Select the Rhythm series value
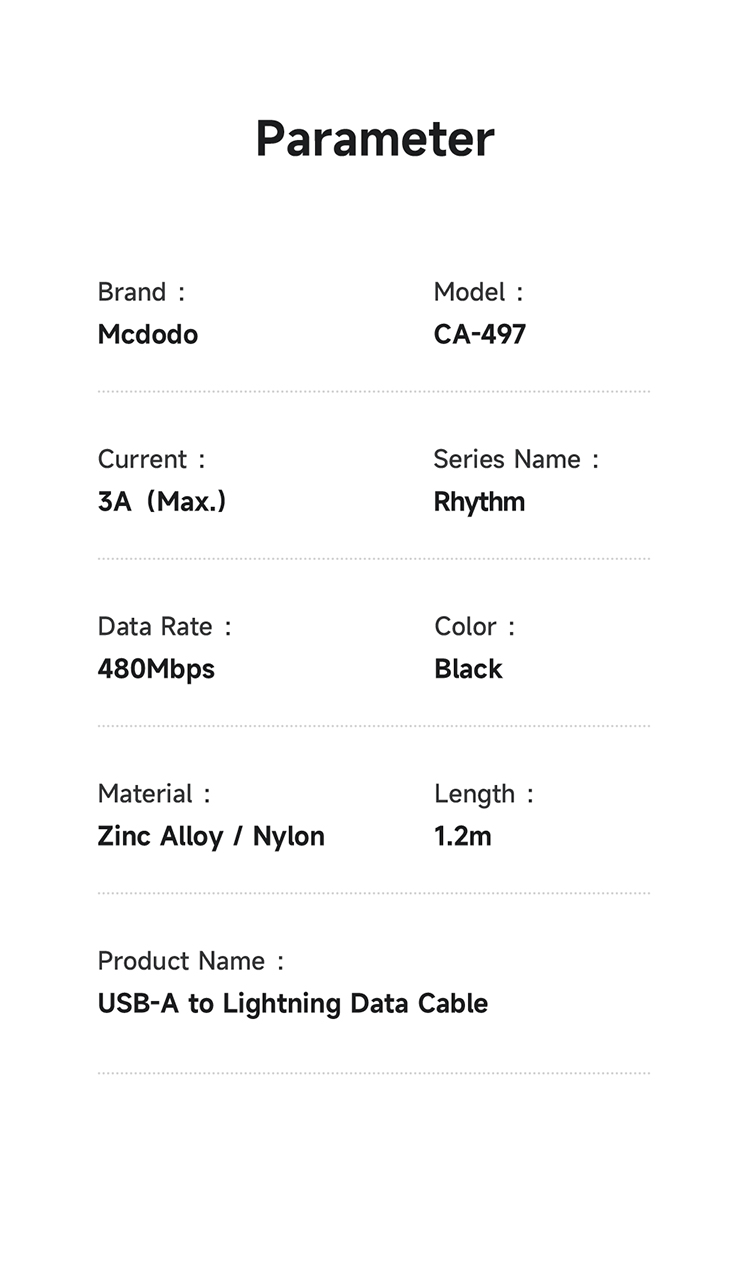This screenshot has width=750, height=1281. [x=479, y=501]
